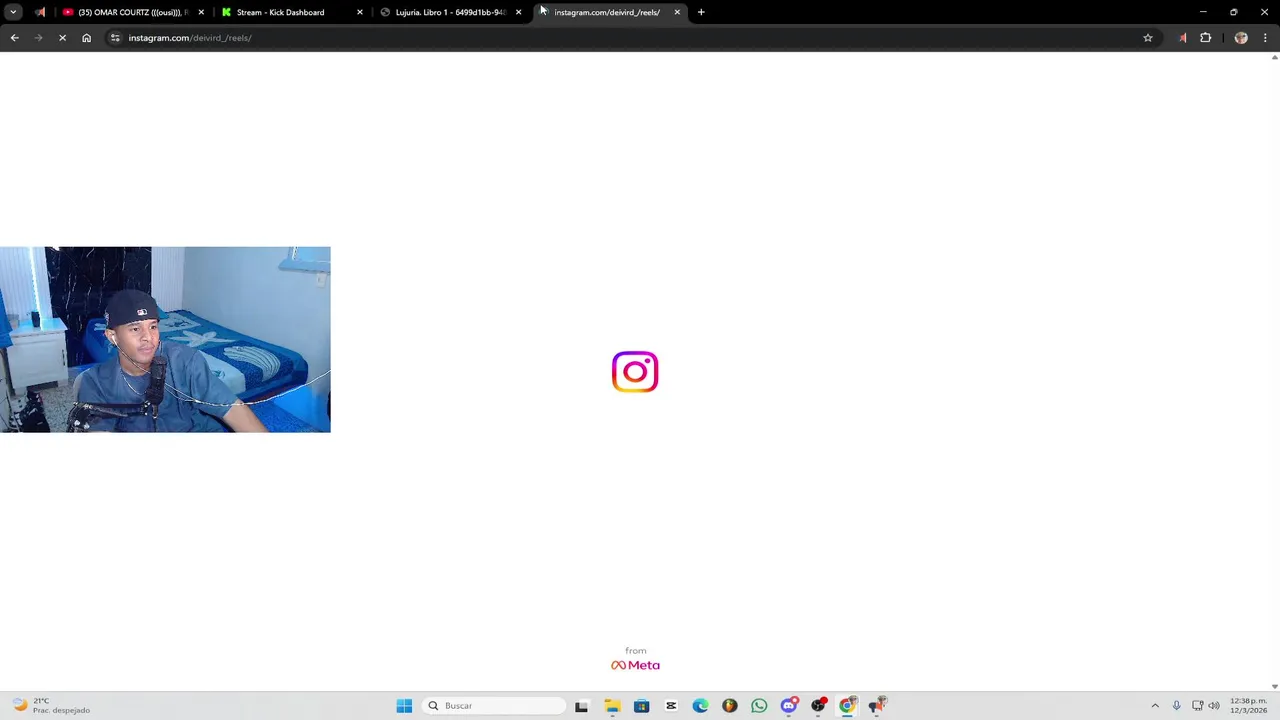Open the Chrome profile avatar
This screenshot has width=1280, height=720.
1241,38
